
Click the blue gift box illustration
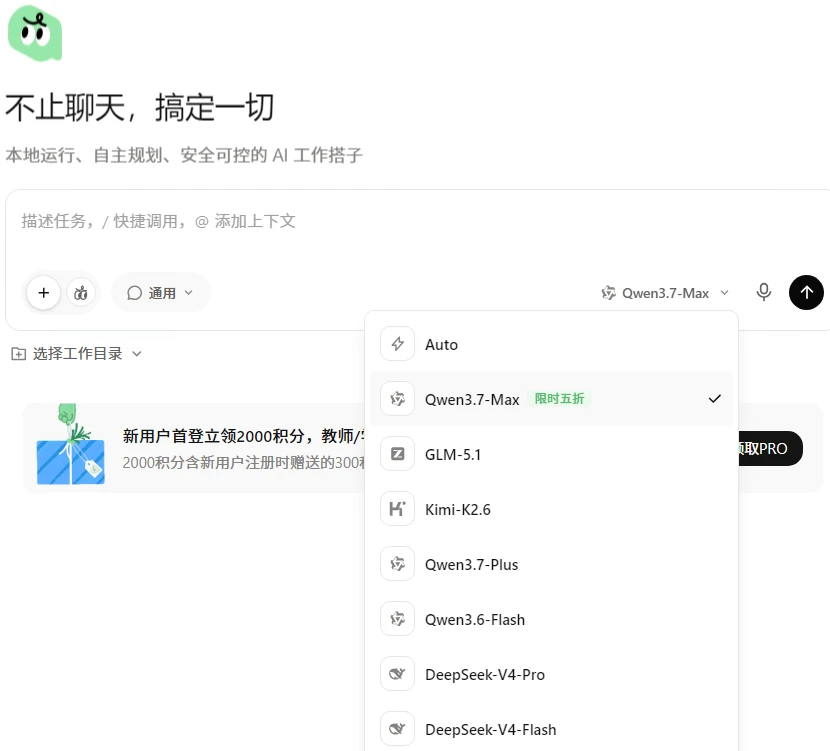pos(70,445)
